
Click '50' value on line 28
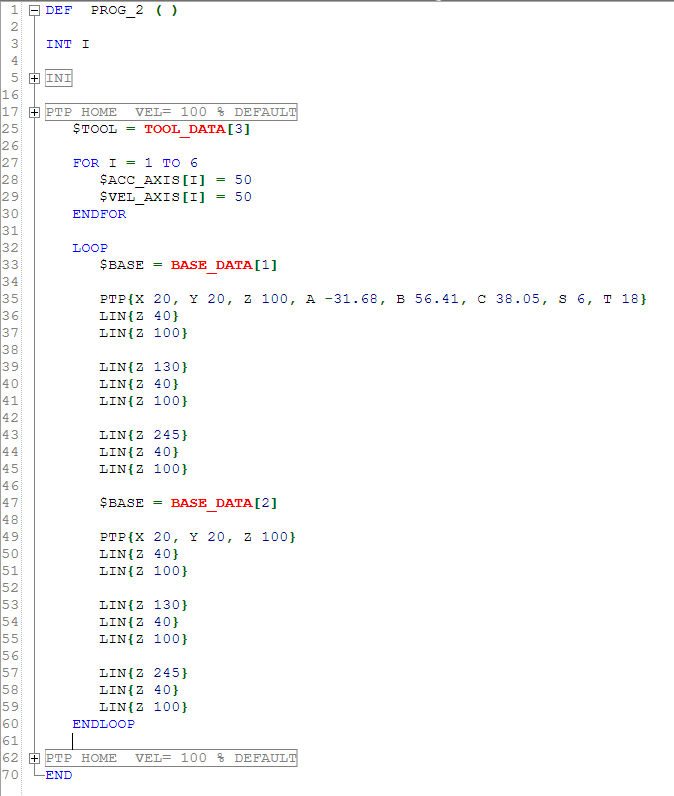click(243, 180)
